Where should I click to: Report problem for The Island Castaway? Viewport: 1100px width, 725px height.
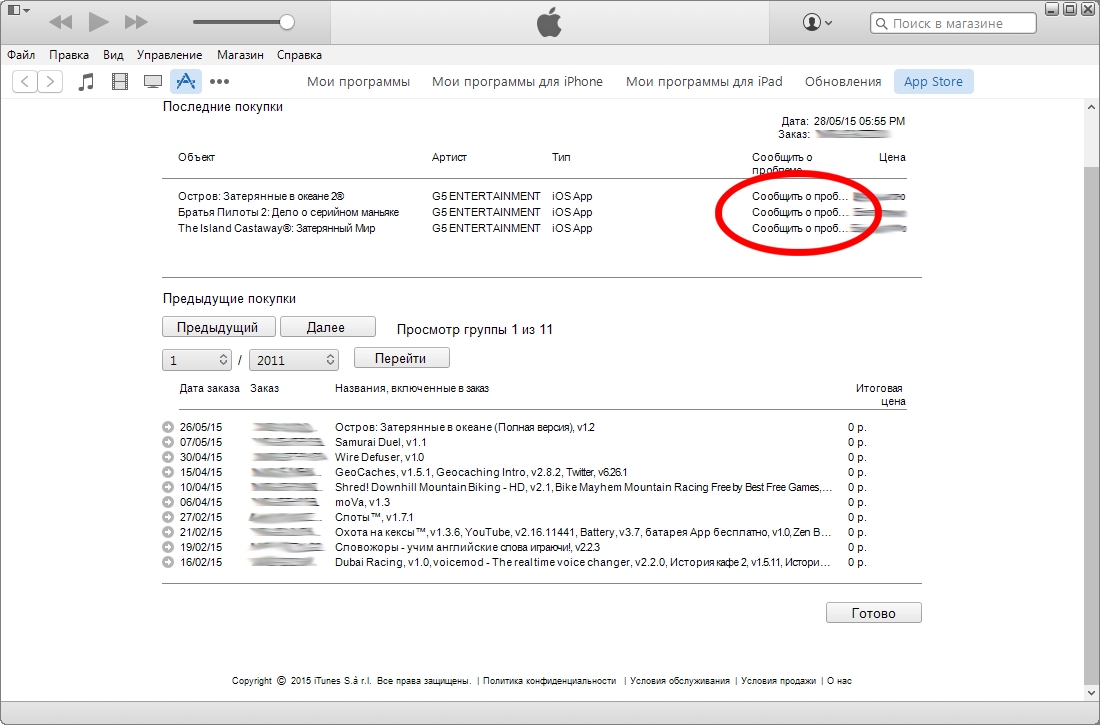click(800, 228)
